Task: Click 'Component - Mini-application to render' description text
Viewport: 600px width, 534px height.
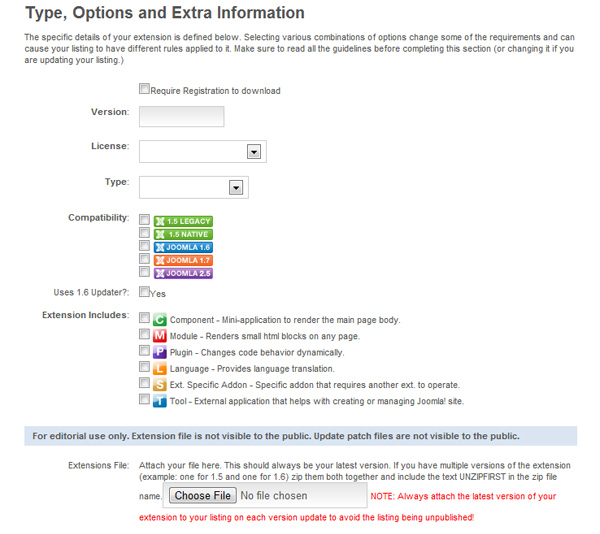Action: [285, 320]
